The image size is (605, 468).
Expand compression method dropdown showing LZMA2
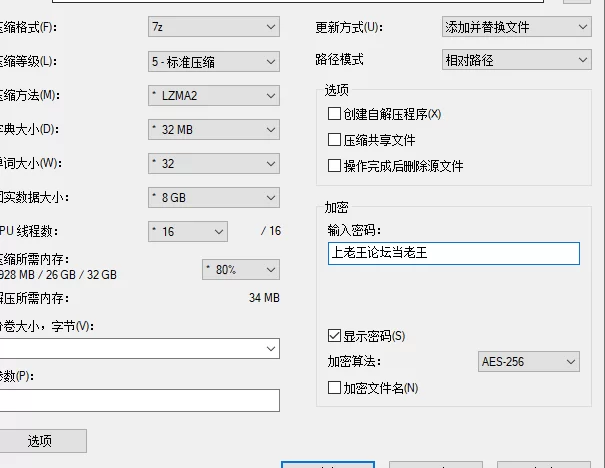tap(214, 95)
